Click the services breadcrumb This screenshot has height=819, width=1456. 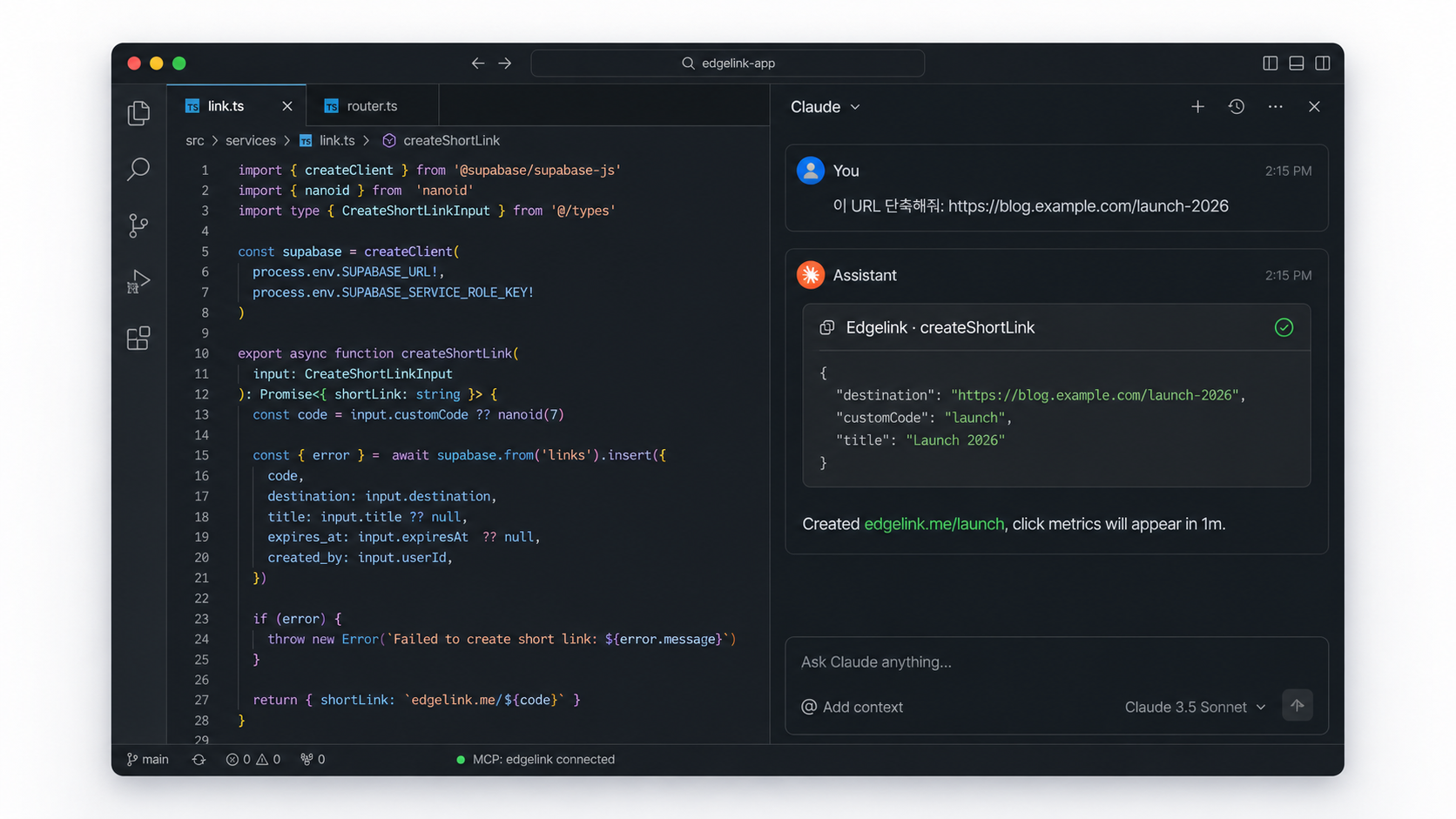[x=251, y=140]
